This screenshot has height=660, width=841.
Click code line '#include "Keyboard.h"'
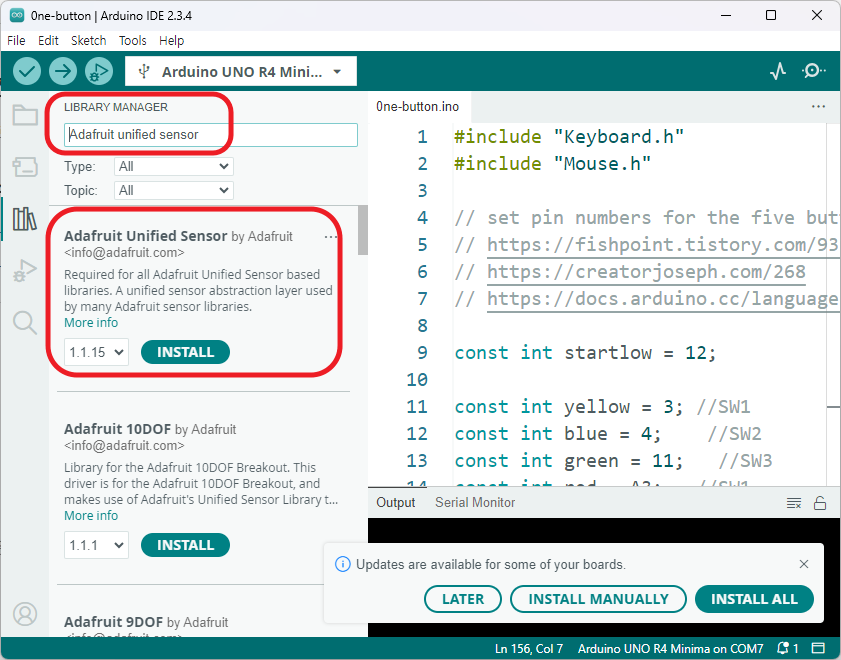(569, 137)
